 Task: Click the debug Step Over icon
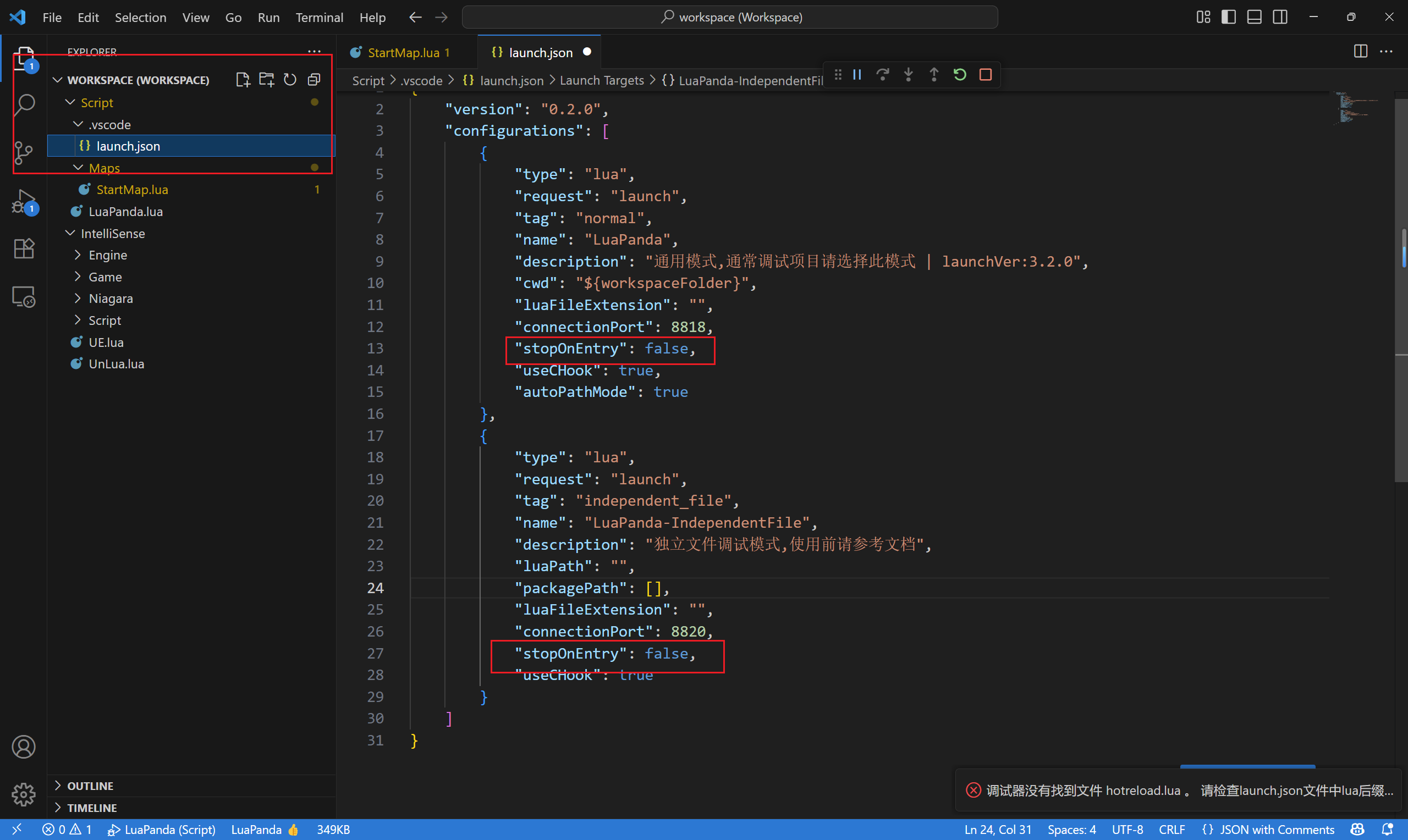pos(882,75)
